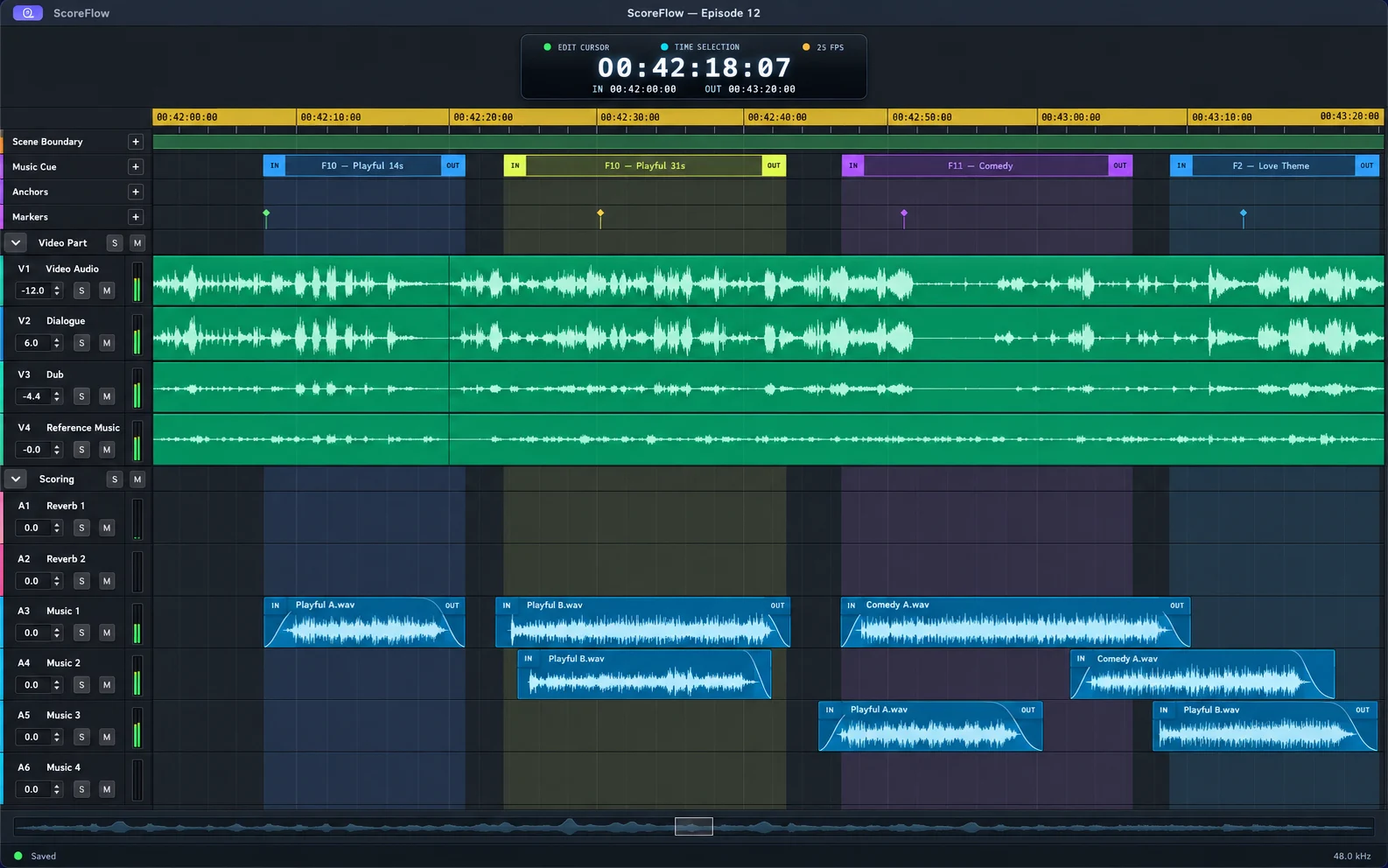Image resolution: width=1388 pixels, height=868 pixels.
Task: Click the OUT handle of Playful 14s cue
Action: [452, 165]
